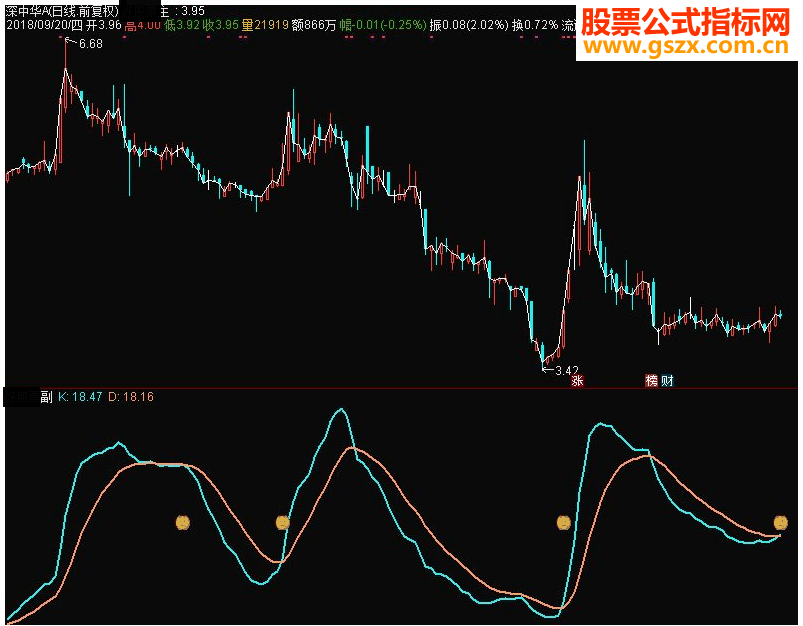
Task: Click the low price value 低3.92
Action: tap(182, 25)
